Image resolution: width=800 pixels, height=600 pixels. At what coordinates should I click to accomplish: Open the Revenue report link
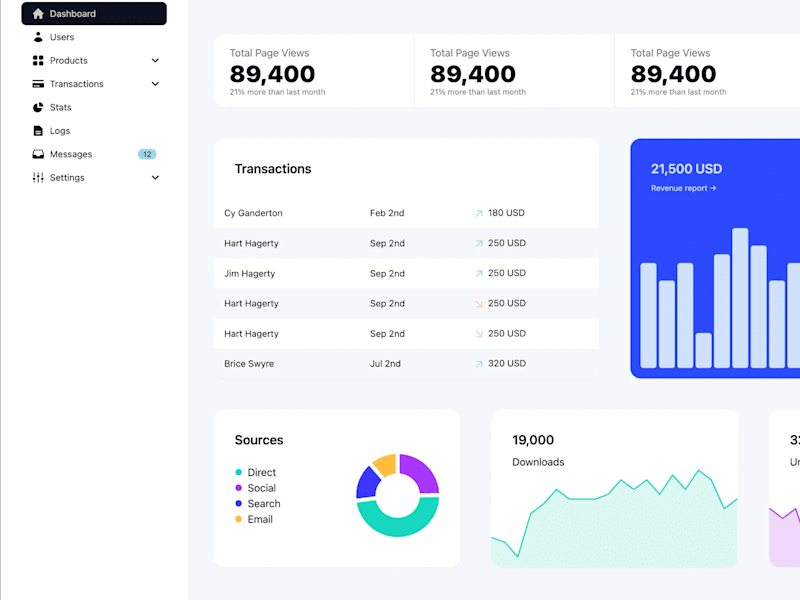pos(683,188)
